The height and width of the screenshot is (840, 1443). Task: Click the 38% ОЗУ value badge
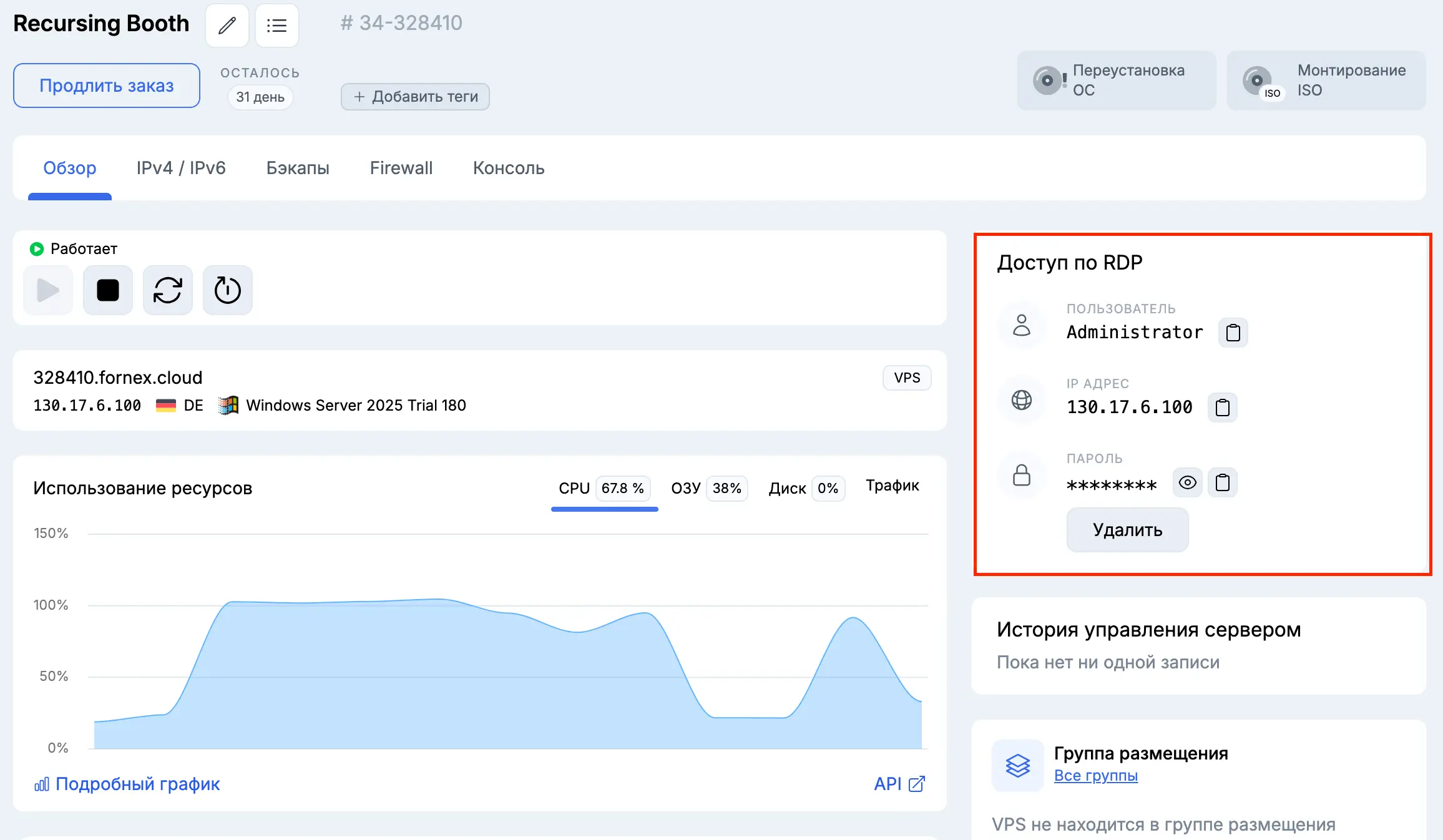pos(727,489)
